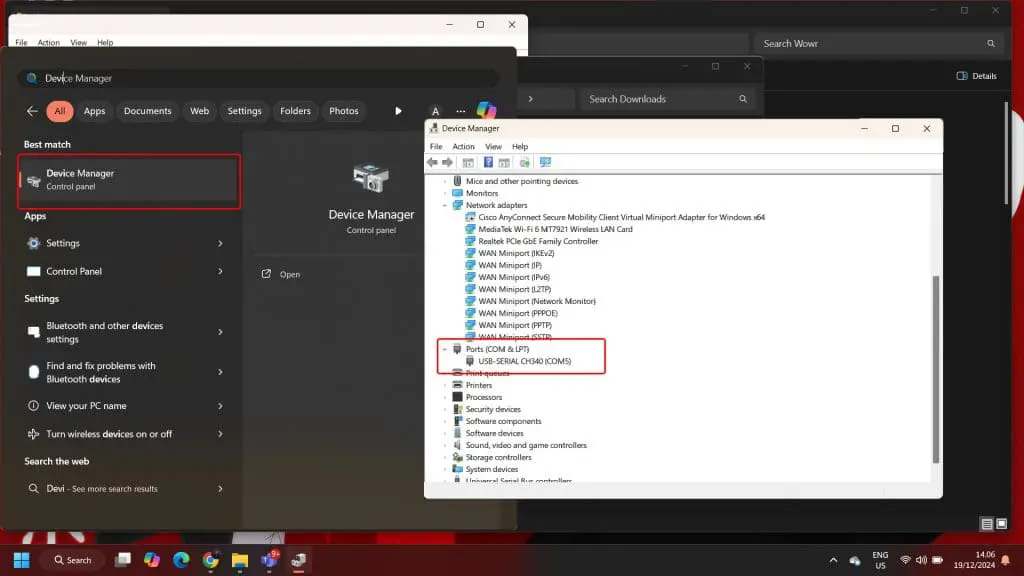
Task: Click the USB-SERIAL CH340 (COM5) device icon
Action: (x=471, y=361)
